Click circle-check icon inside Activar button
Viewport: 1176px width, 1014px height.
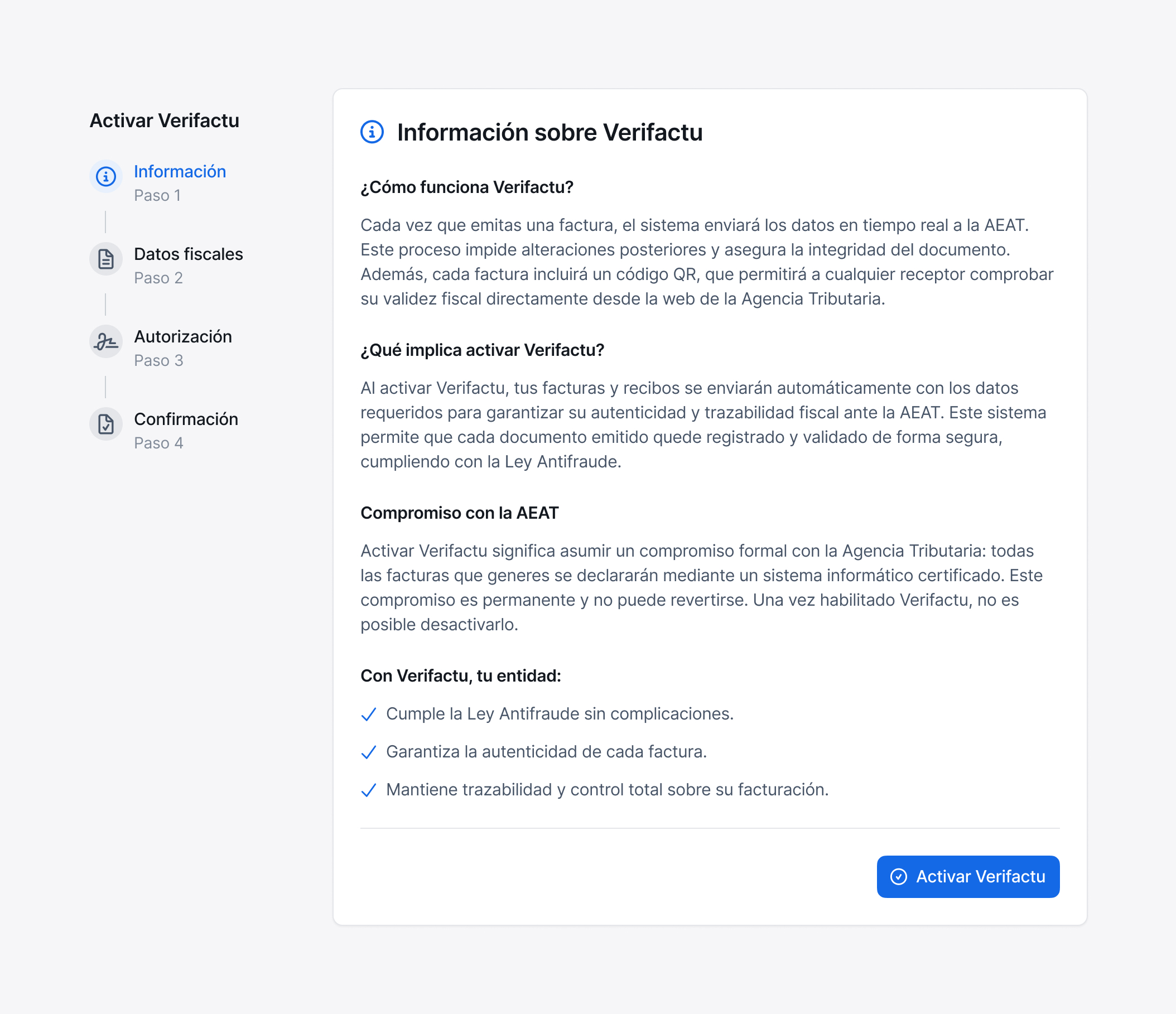pyautogui.click(x=899, y=877)
